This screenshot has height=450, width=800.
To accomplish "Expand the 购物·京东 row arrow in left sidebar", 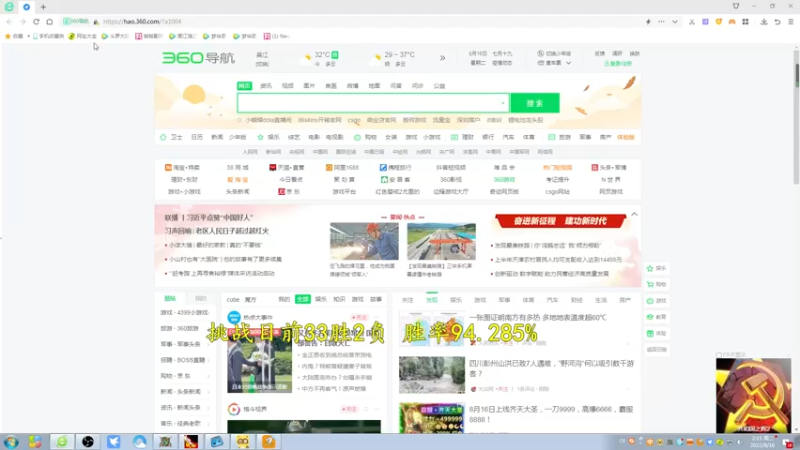I will click(208, 377).
